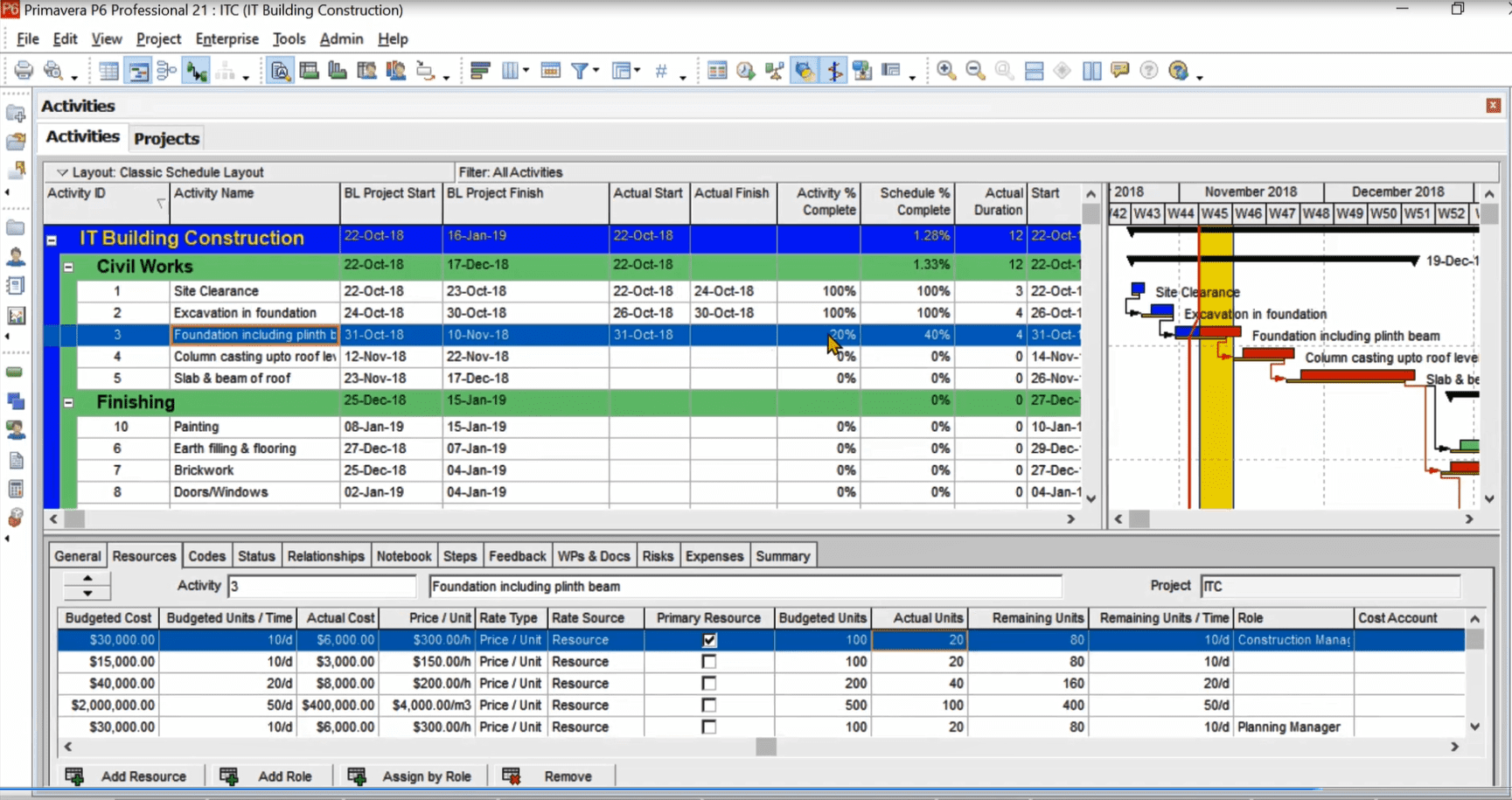Open the dropdown arrow after Help globe
The image size is (1512, 800).
coord(1200,77)
